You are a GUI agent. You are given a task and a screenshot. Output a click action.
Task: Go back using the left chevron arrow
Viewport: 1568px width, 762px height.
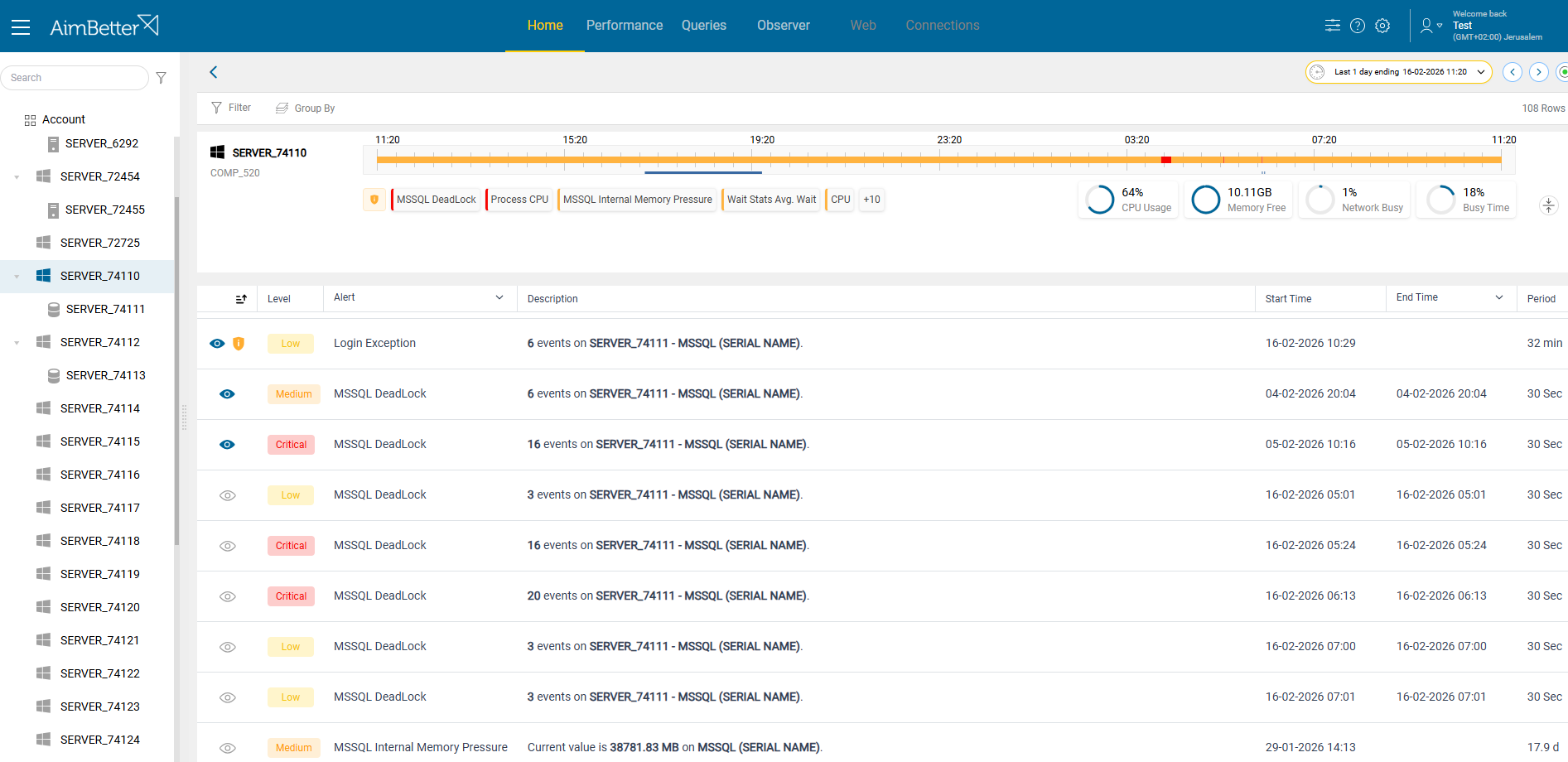pyautogui.click(x=214, y=72)
